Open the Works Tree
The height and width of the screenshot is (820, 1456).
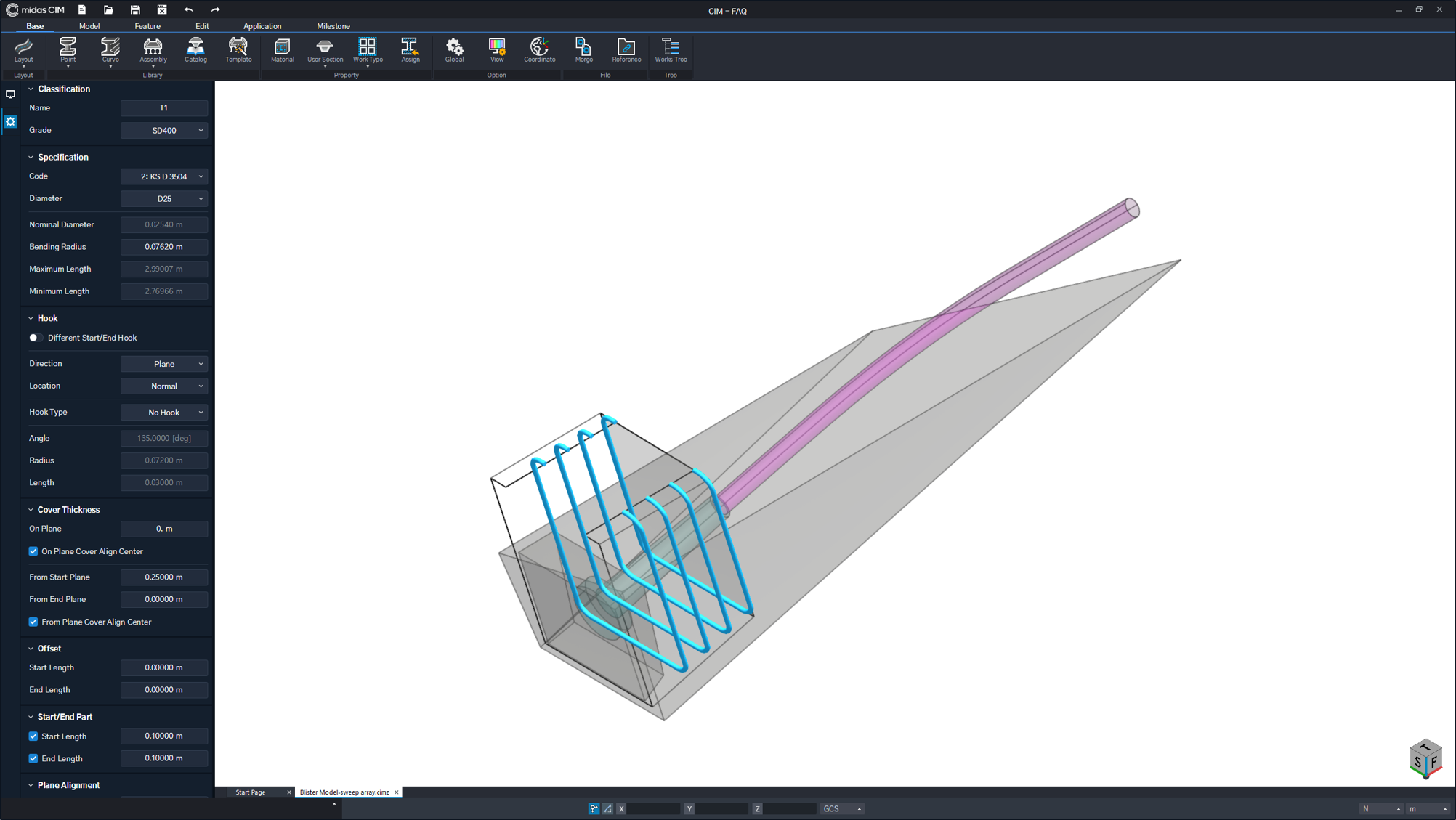[x=671, y=50]
